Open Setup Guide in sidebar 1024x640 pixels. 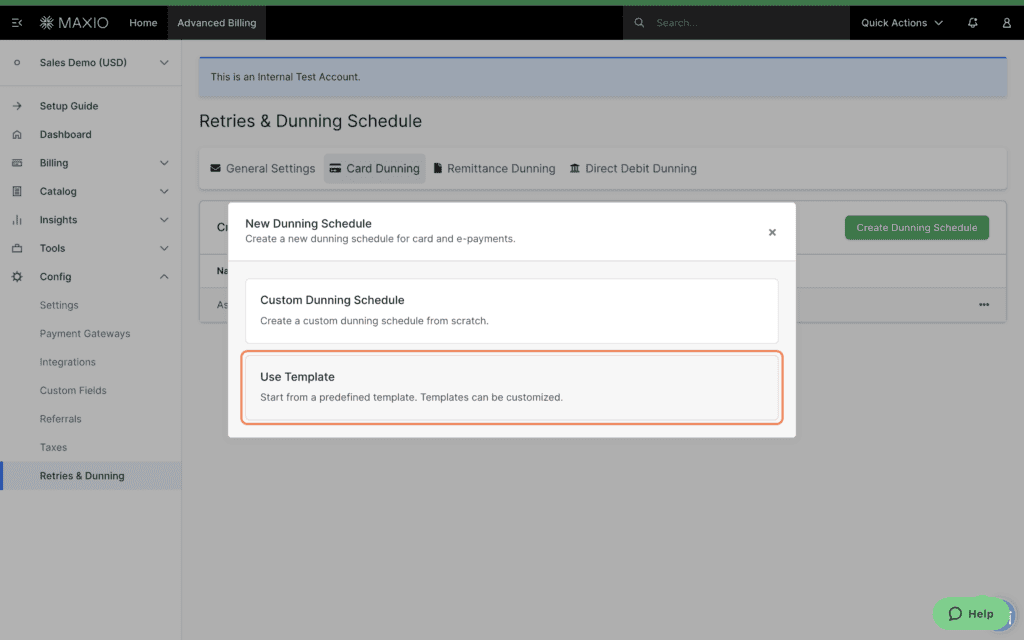tap(69, 106)
